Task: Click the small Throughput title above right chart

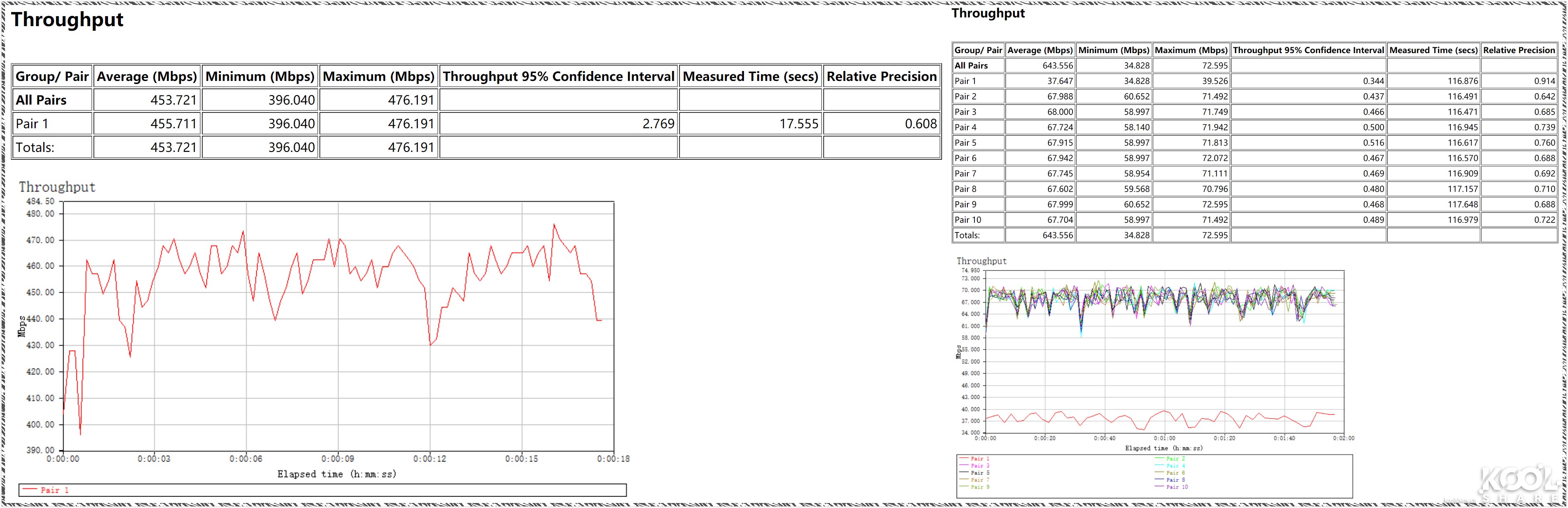Action: (981, 261)
